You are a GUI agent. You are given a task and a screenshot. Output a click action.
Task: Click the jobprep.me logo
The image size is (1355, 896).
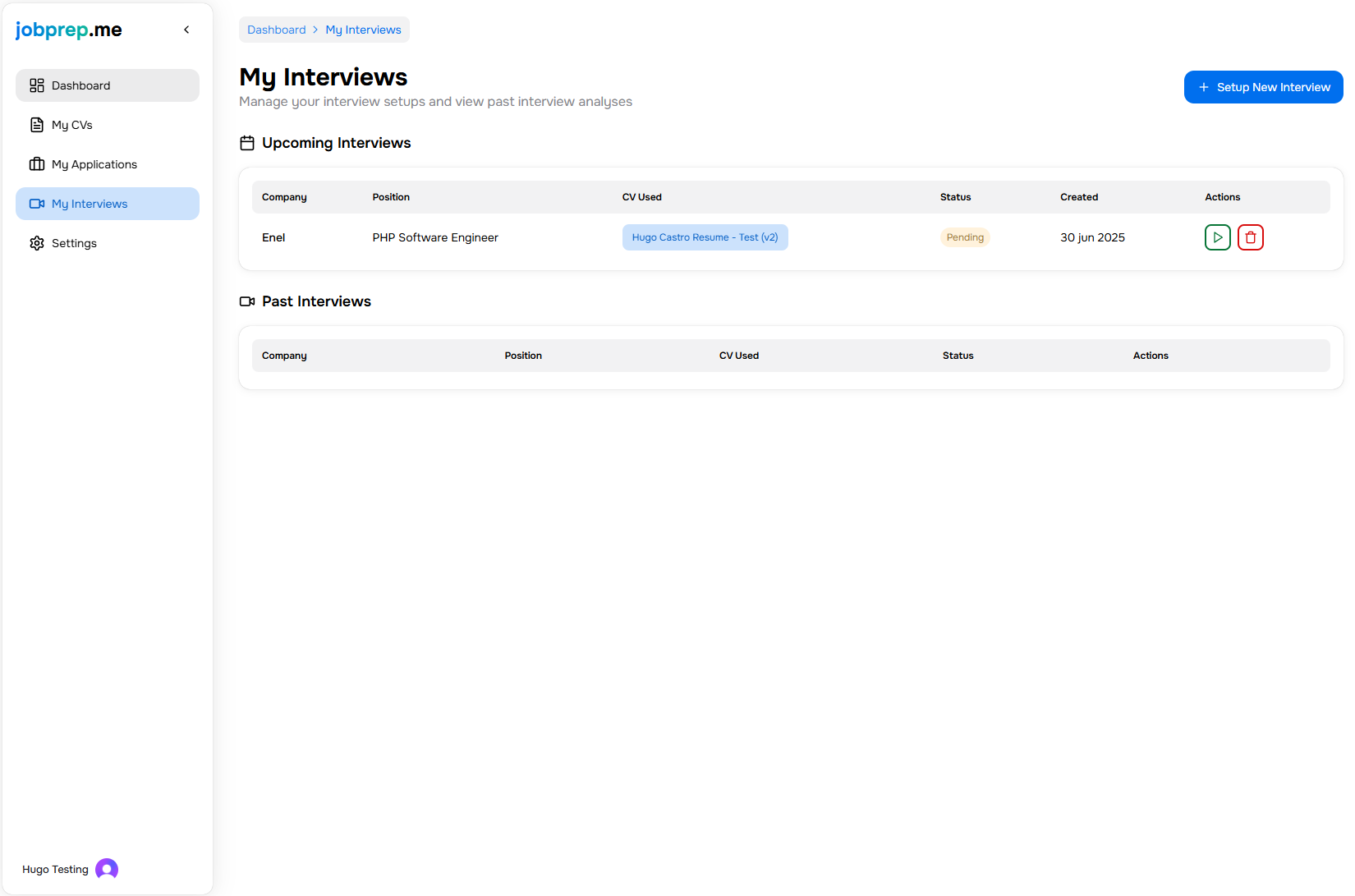pyautogui.click(x=68, y=30)
